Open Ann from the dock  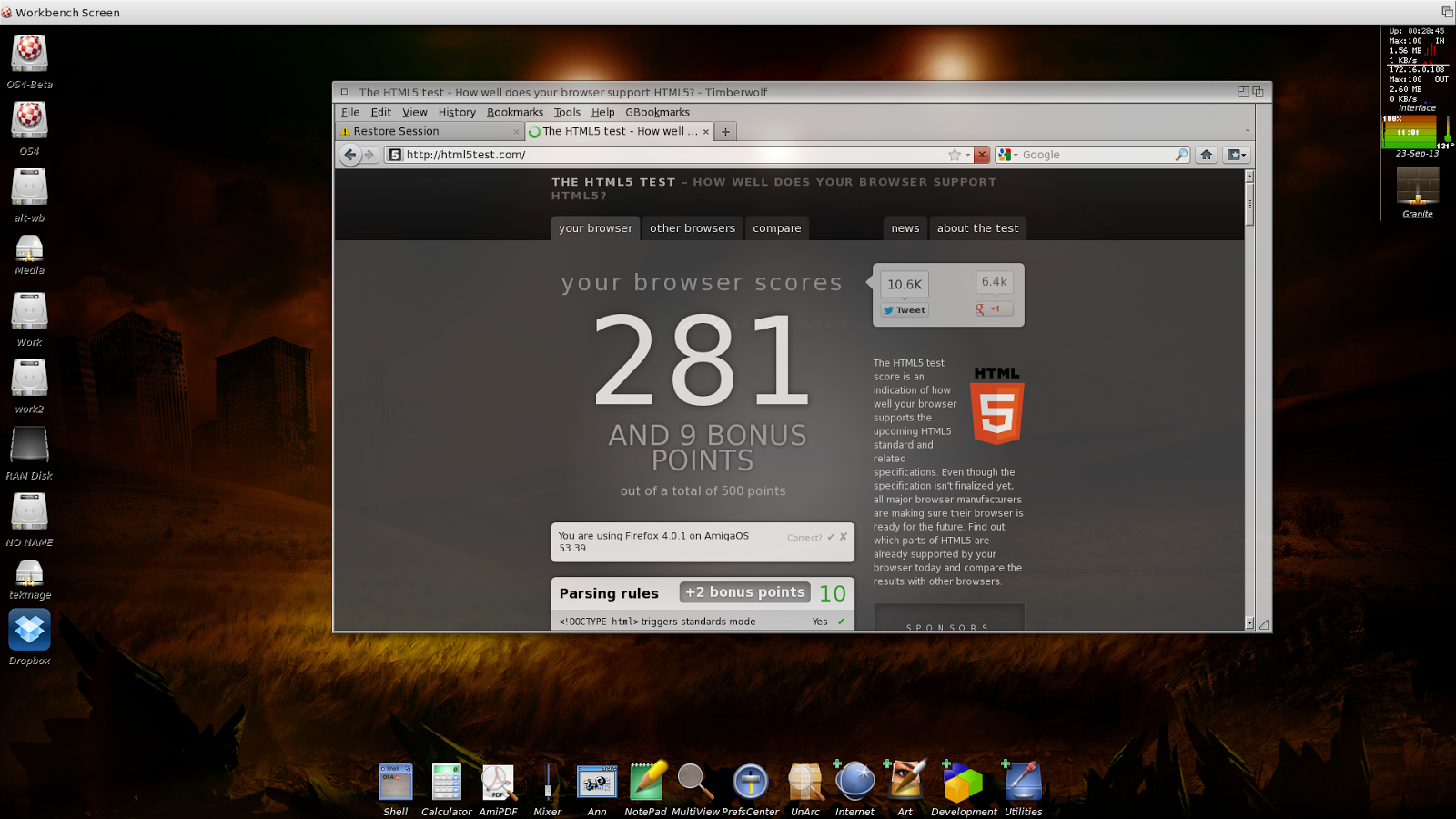(x=597, y=782)
